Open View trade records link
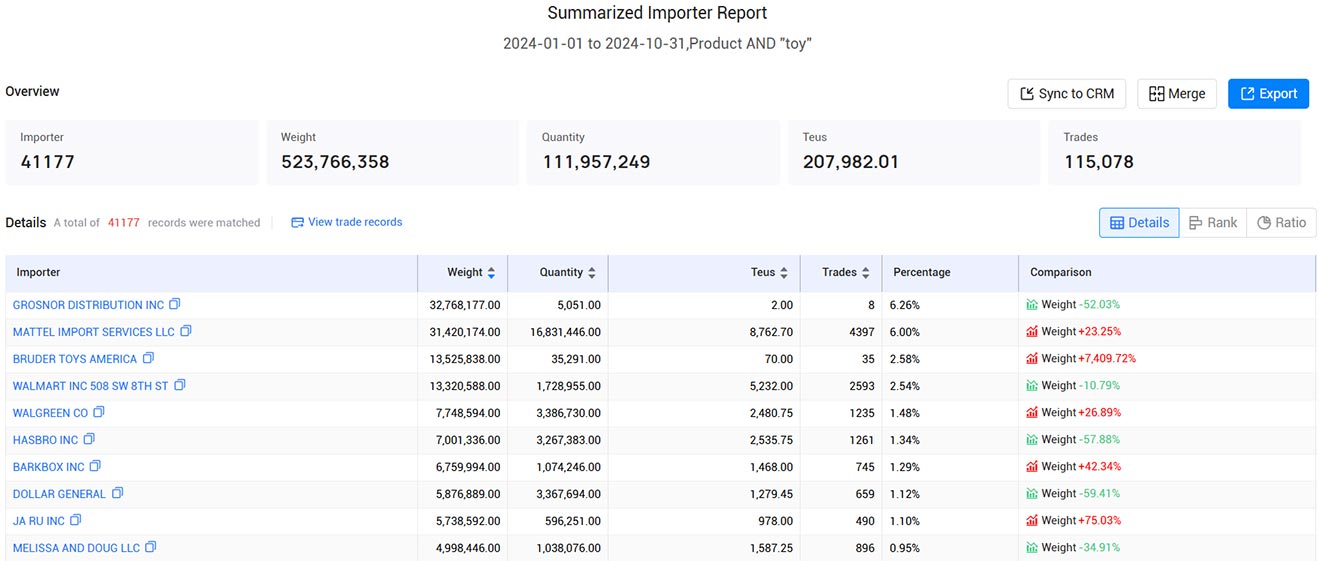1319x561 pixels. [x=347, y=222]
